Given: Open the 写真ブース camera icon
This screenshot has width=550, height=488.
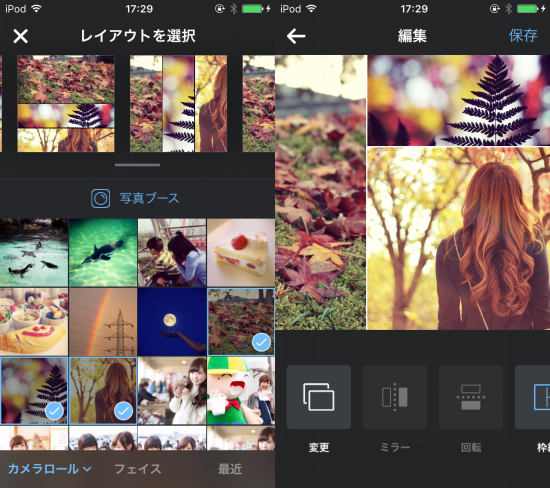Looking at the screenshot, I should [101, 198].
